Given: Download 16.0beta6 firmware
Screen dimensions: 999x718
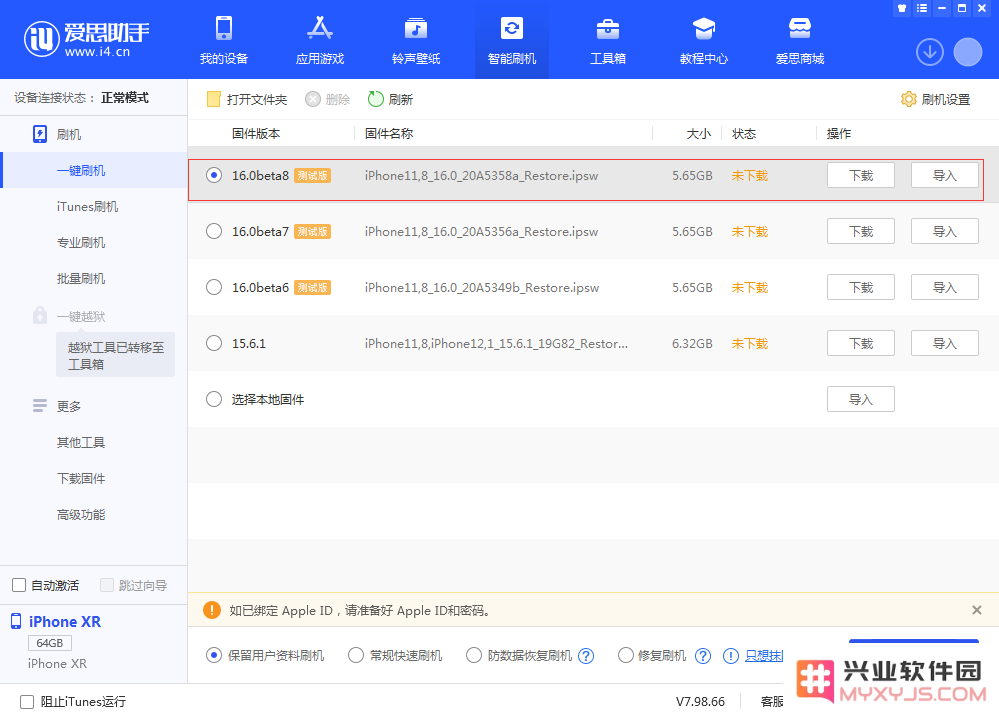Looking at the screenshot, I should point(861,287).
